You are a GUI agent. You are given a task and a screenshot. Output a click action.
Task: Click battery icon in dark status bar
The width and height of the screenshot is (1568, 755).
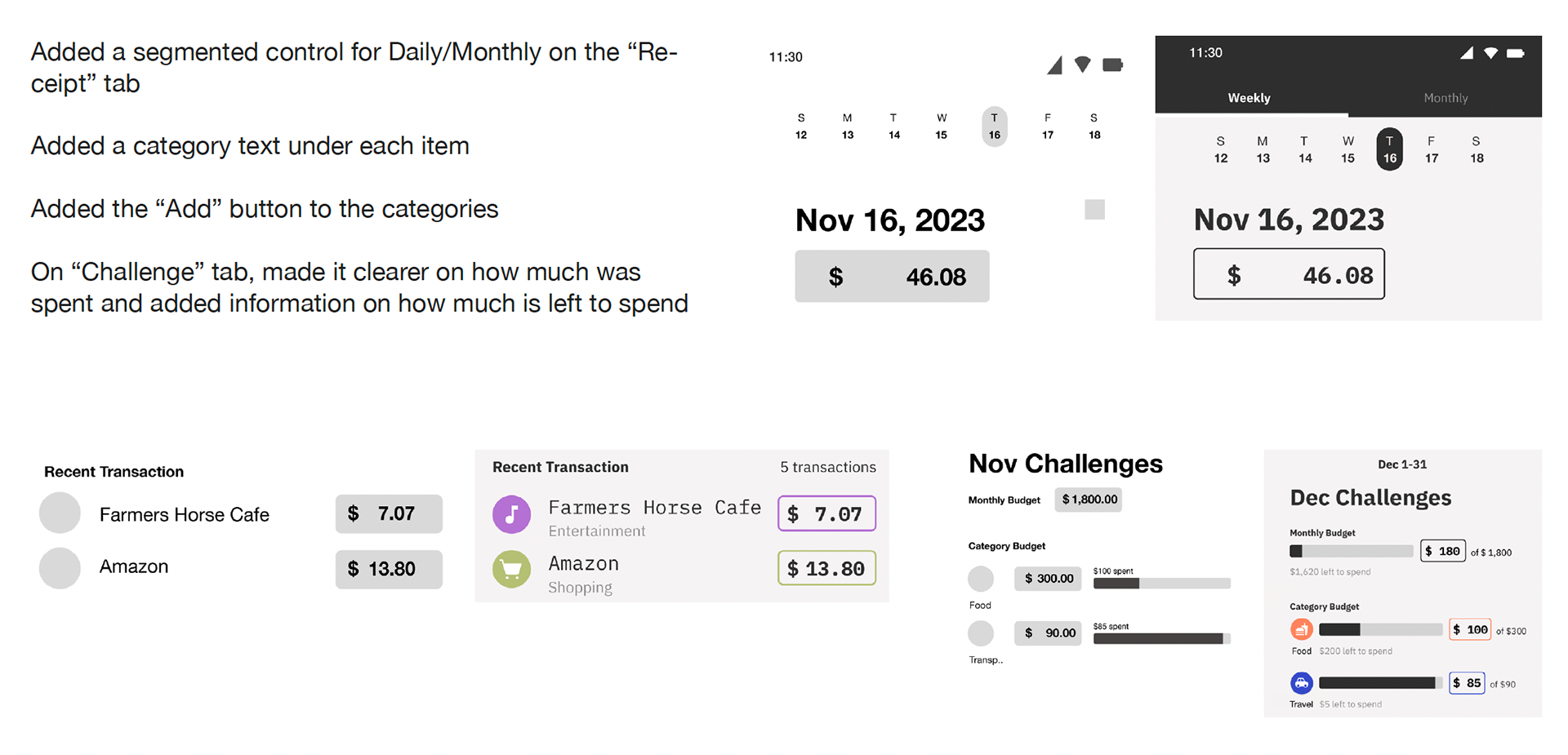[1515, 53]
